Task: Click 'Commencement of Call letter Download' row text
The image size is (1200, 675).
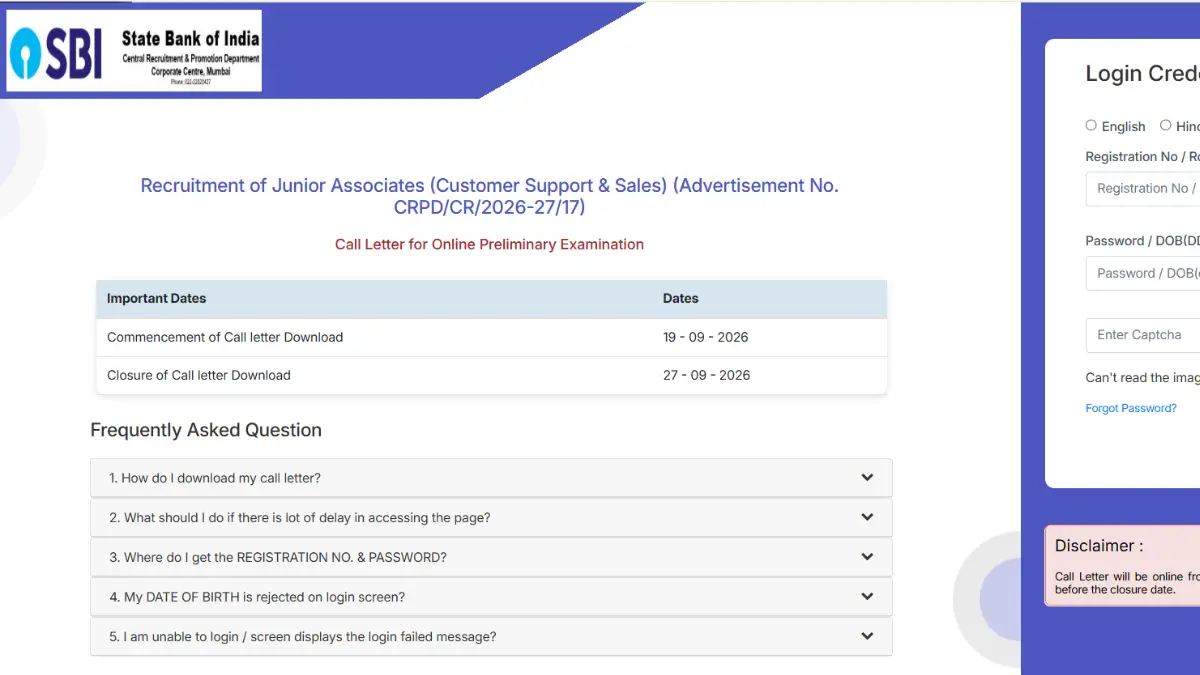Action: [225, 337]
